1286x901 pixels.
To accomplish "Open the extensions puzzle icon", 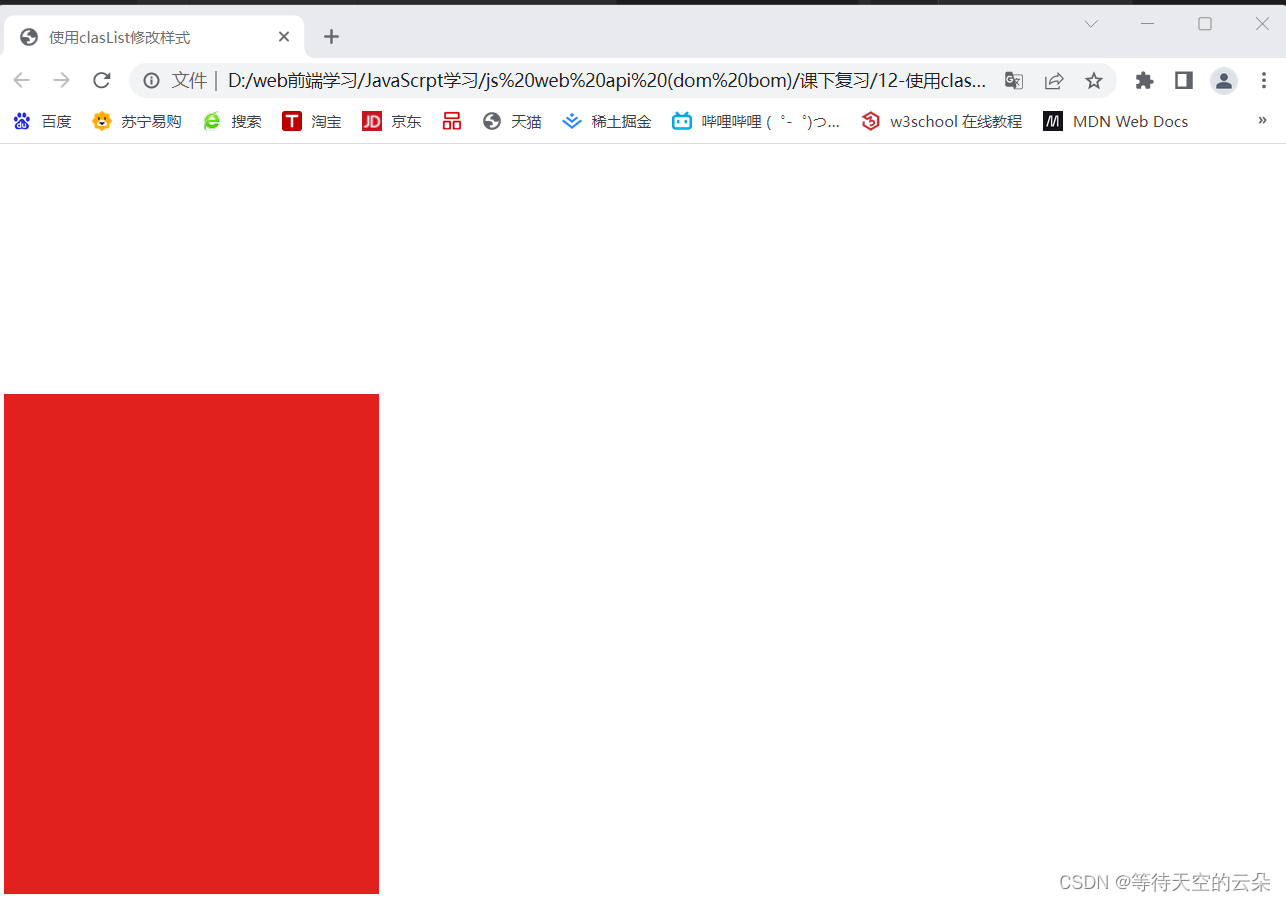I will 1144,80.
